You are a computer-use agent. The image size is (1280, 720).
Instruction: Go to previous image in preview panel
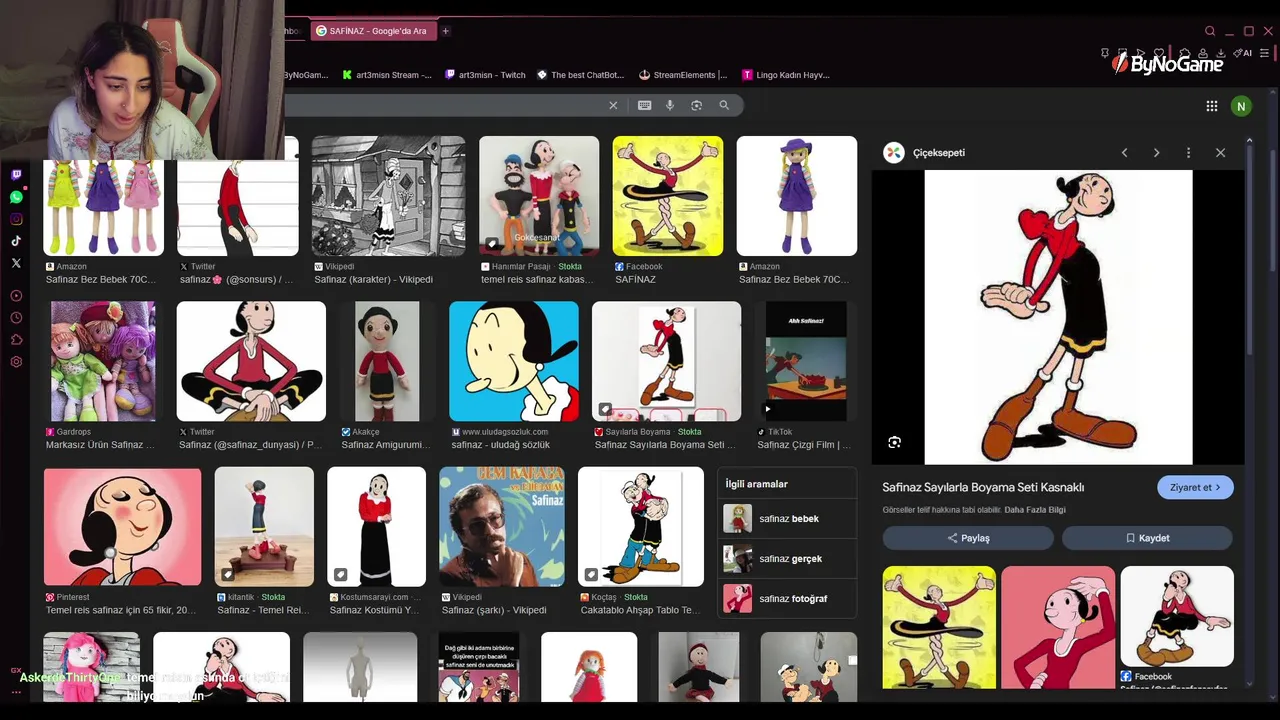pyautogui.click(x=1124, y=153)
